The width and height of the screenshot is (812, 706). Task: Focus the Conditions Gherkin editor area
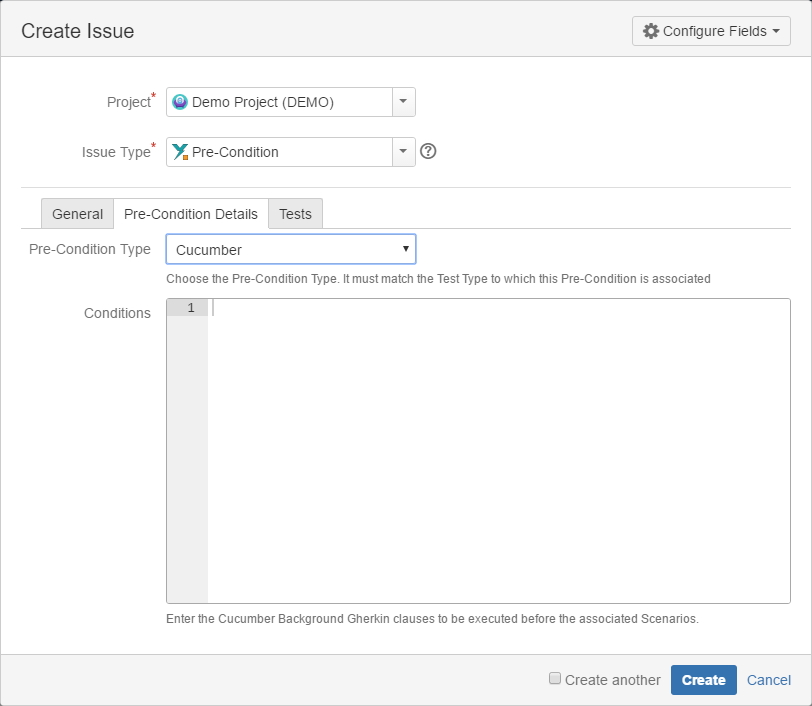tap(499, 451)
